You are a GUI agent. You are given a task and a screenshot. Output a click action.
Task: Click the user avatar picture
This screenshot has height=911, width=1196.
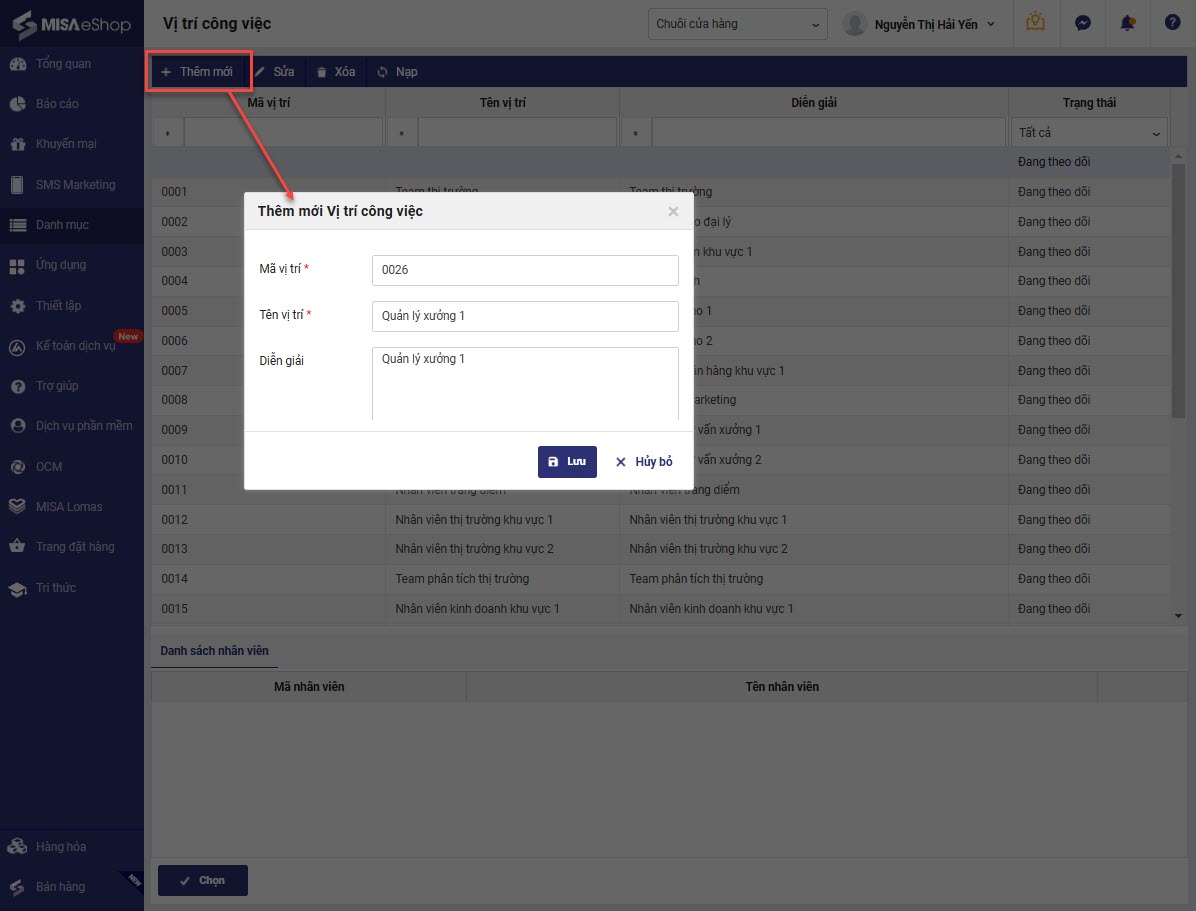point(854,24)
